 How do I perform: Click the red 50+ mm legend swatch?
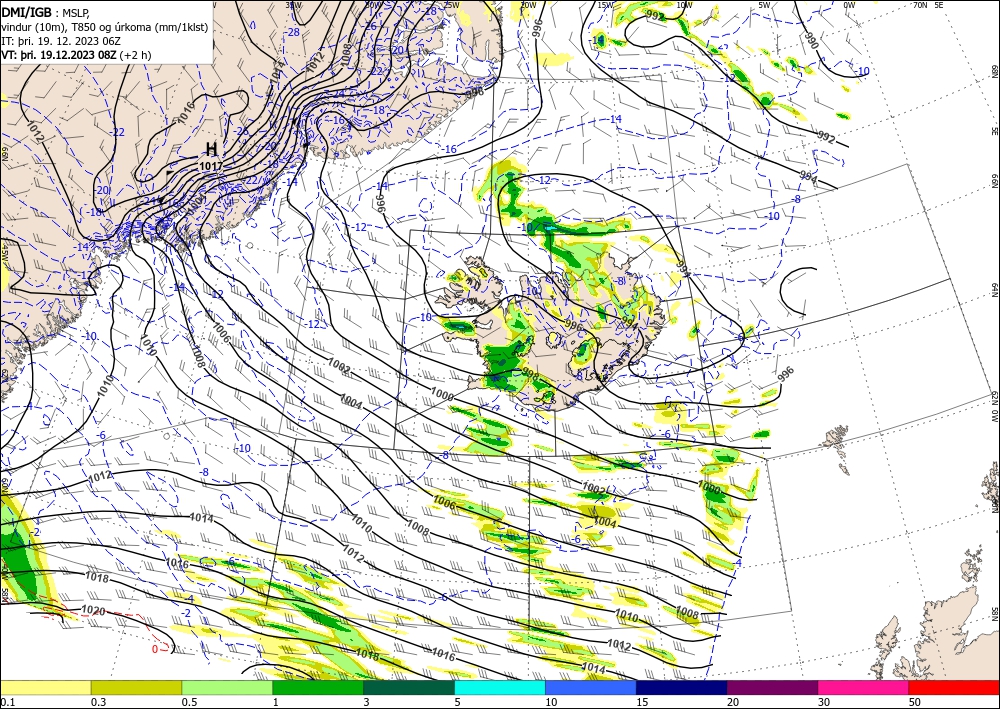pyautogui.click(x=954, y=687)
